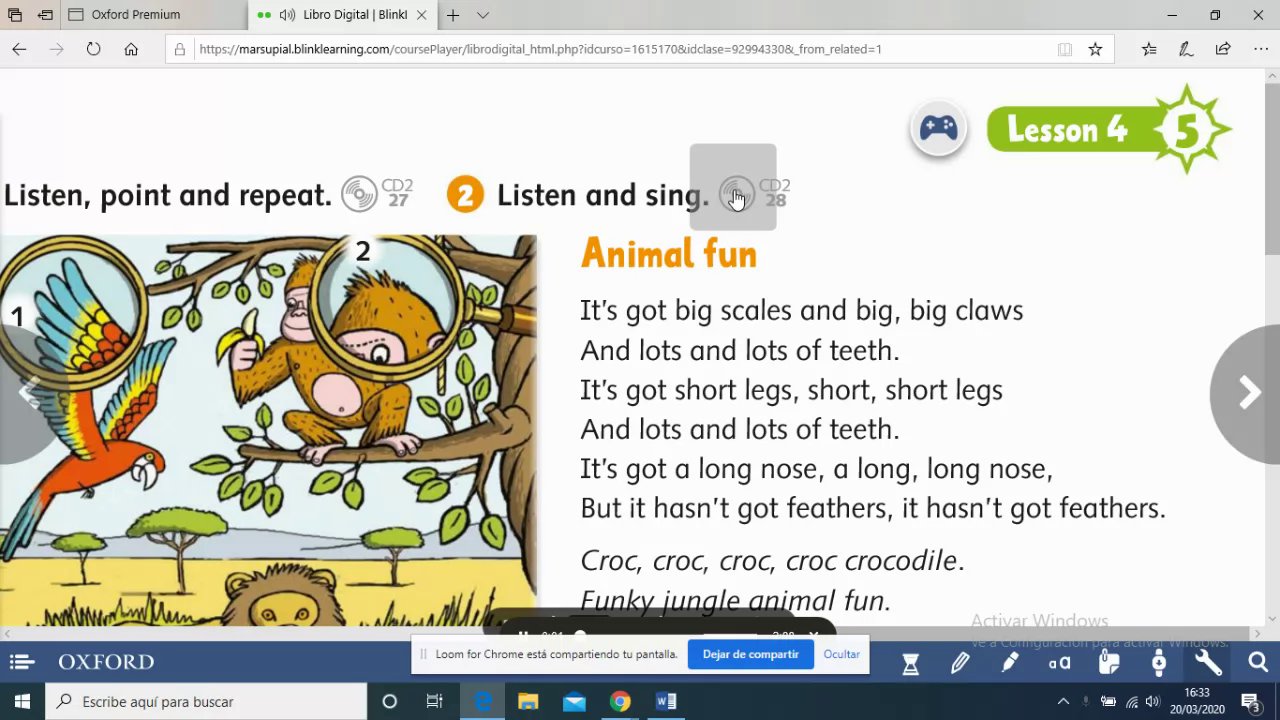Image resolution: width=1280 pixels, height=720 pixels.
Task: Open Edge settings ellipsis menu
Action: coord(1260,49)
